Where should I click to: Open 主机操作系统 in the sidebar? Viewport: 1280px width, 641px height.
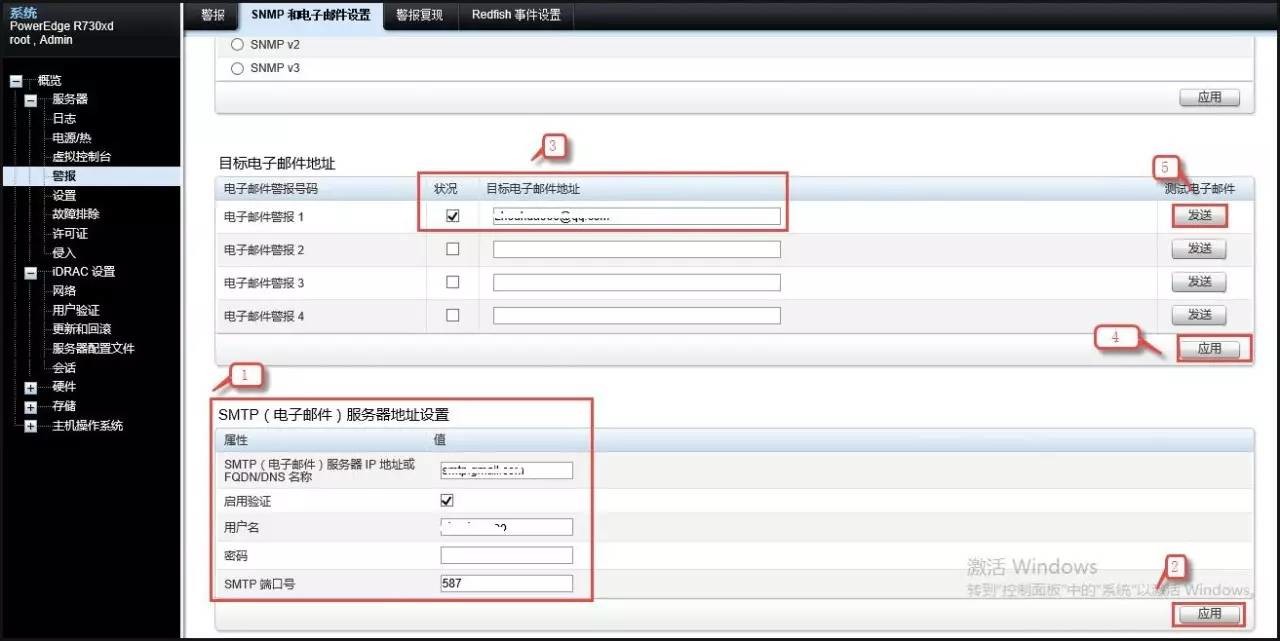pos(88,426)
